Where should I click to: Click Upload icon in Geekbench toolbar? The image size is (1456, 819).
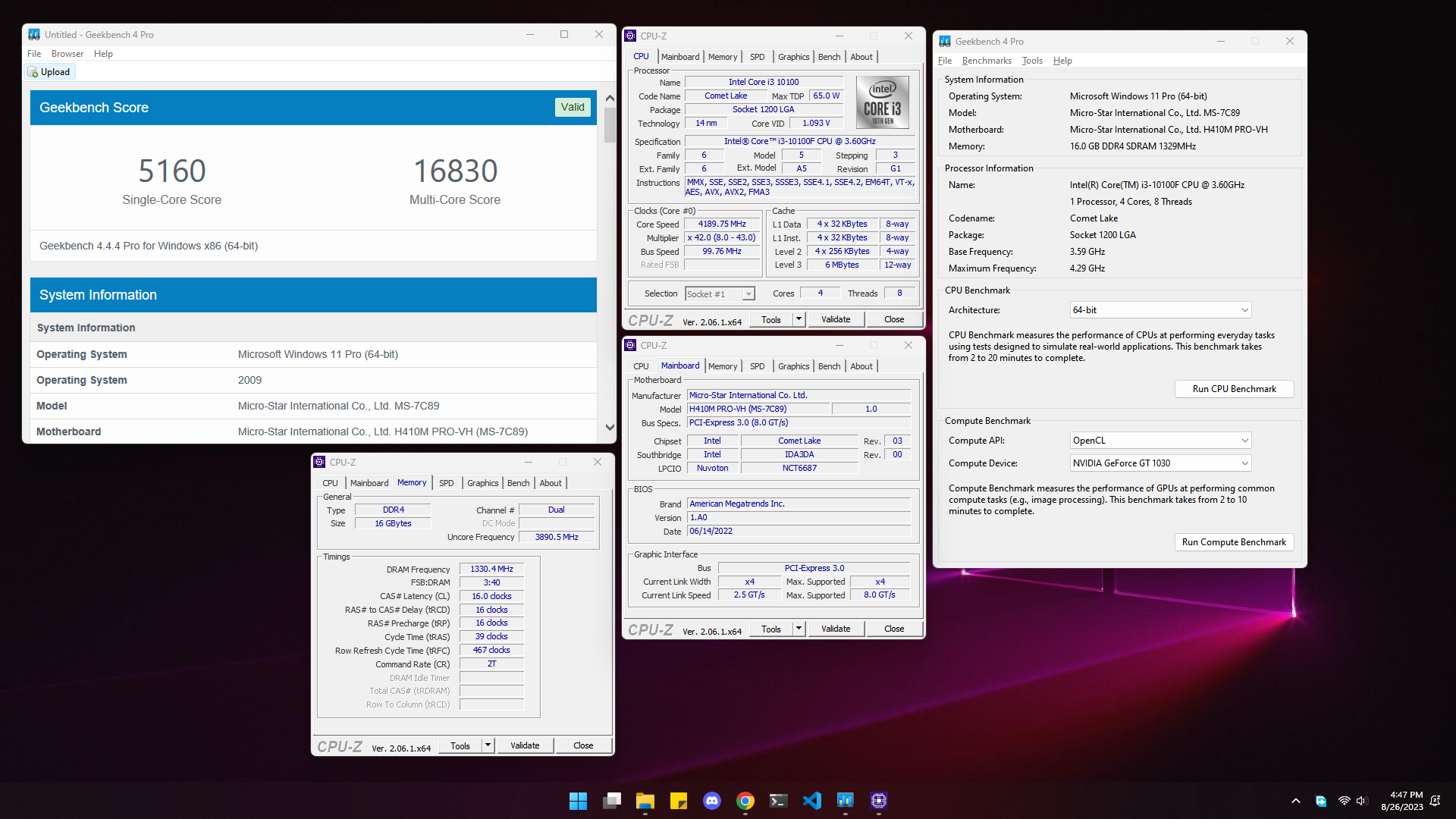tap(33, 72)
